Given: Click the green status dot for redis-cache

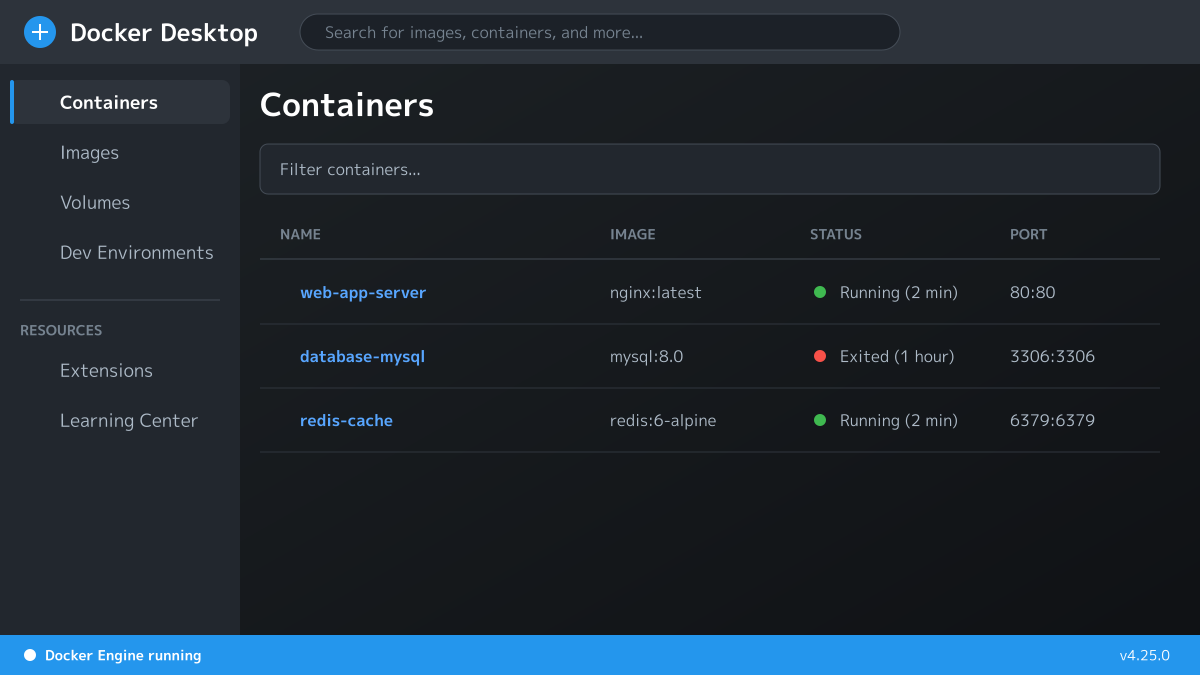Looking at the screenshot, I should pyautogui.click(x=820, y=420).
